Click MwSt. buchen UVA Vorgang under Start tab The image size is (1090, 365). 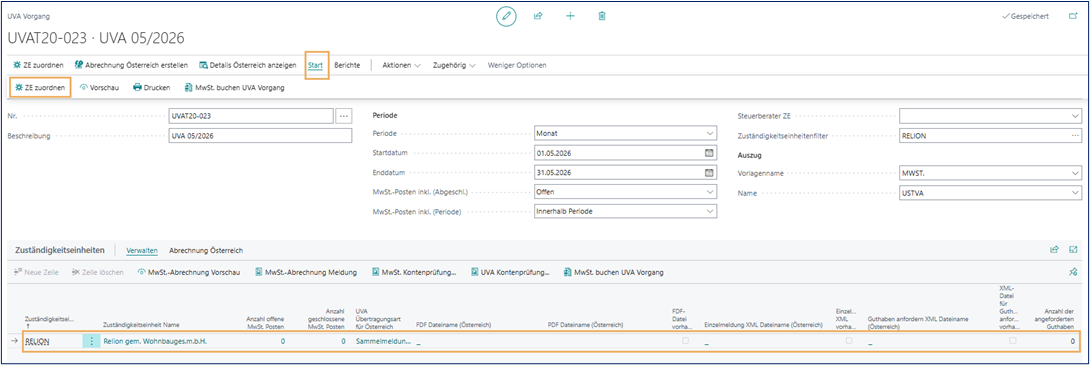coord(234,88)
